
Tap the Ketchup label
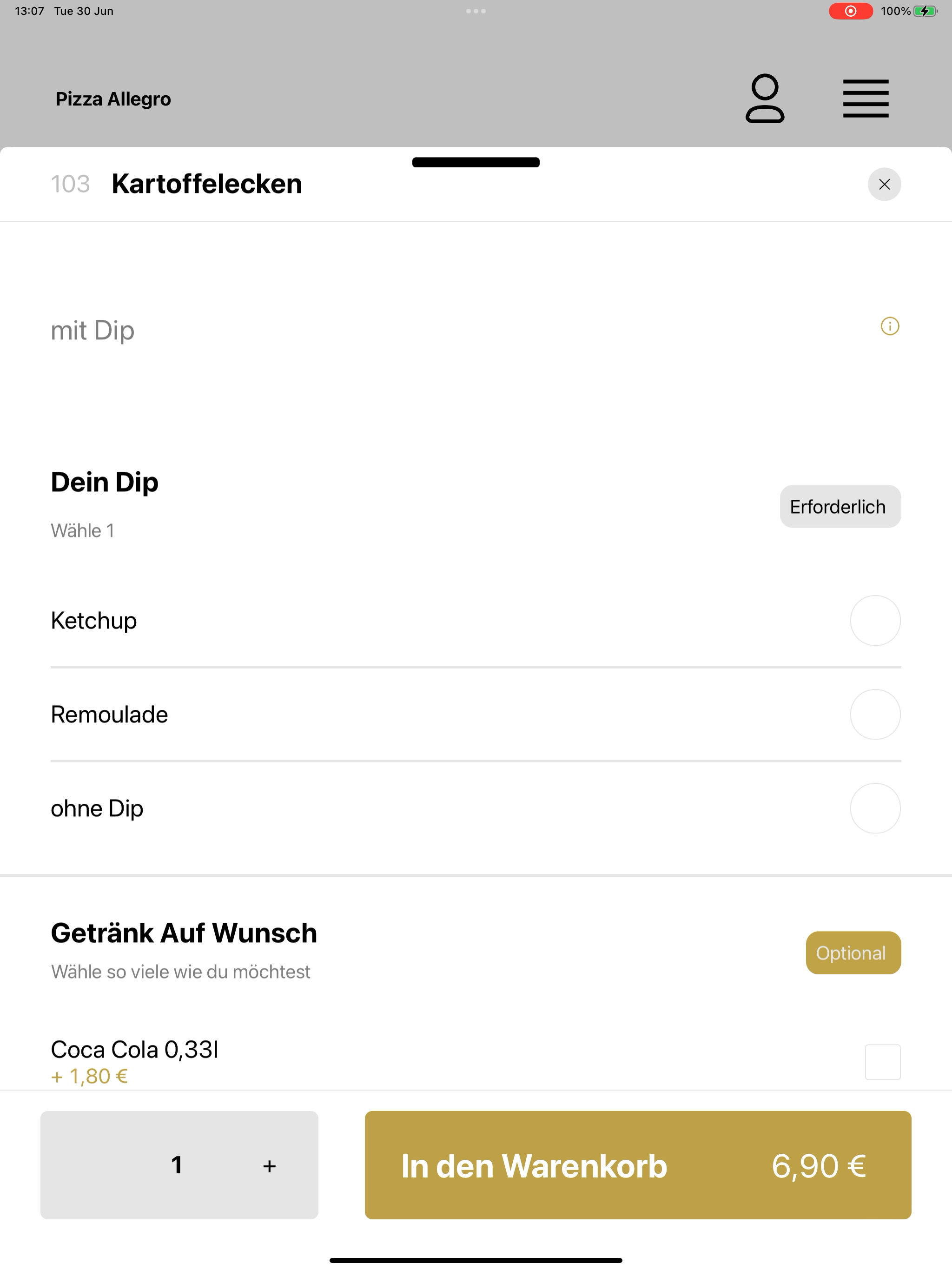pyautogui.click(x=93, y=621)
